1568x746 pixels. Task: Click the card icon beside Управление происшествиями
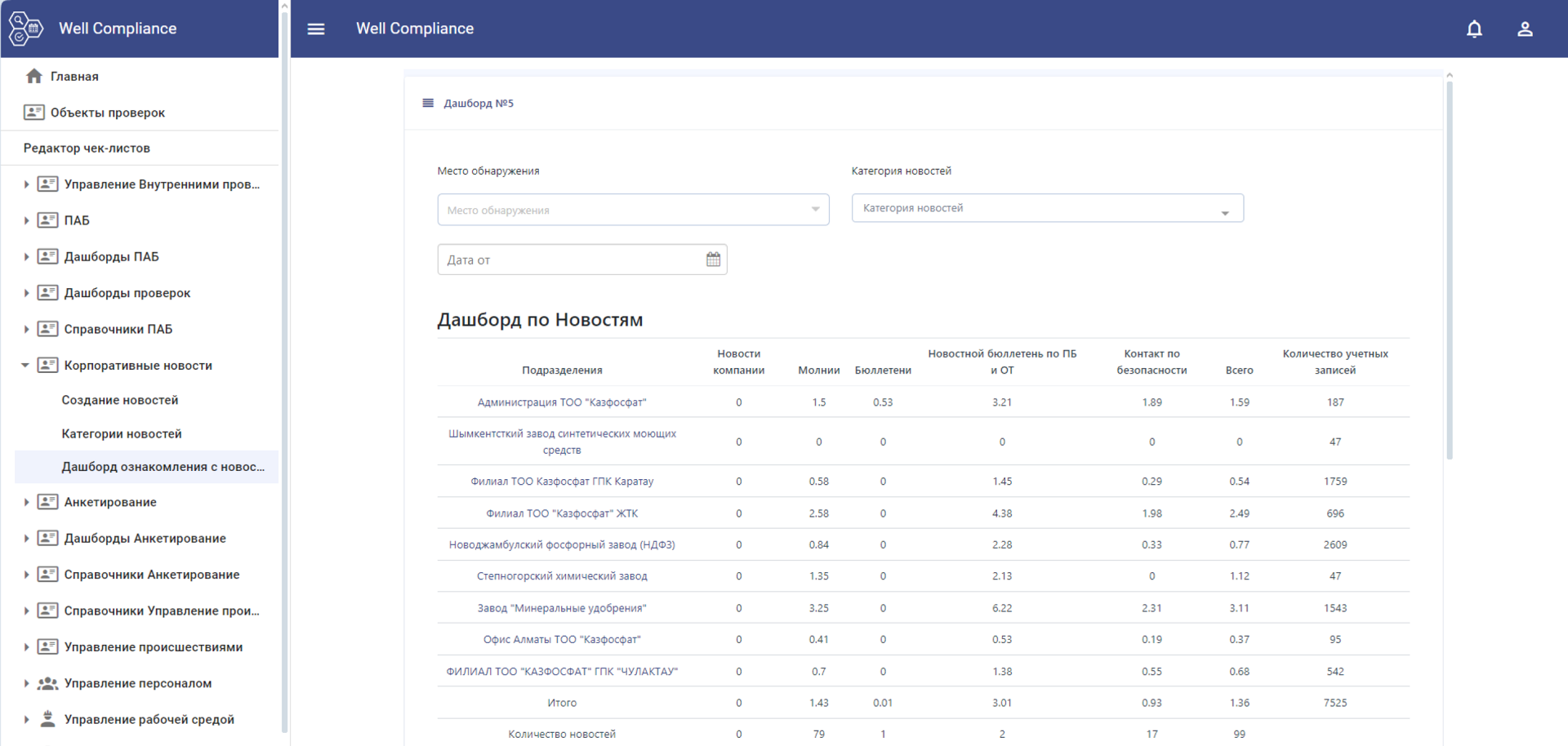coord(48,647)
